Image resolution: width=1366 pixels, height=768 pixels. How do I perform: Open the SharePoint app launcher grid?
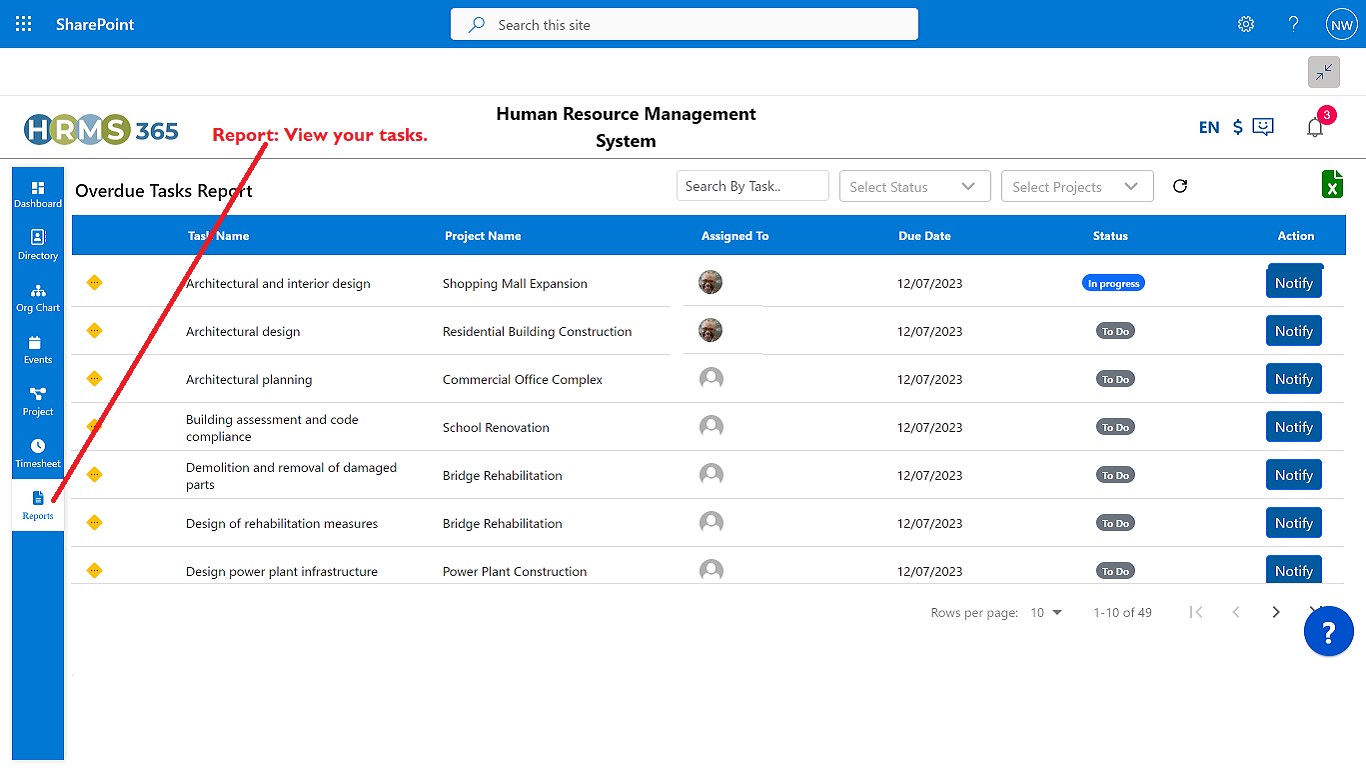coord(24,24)
